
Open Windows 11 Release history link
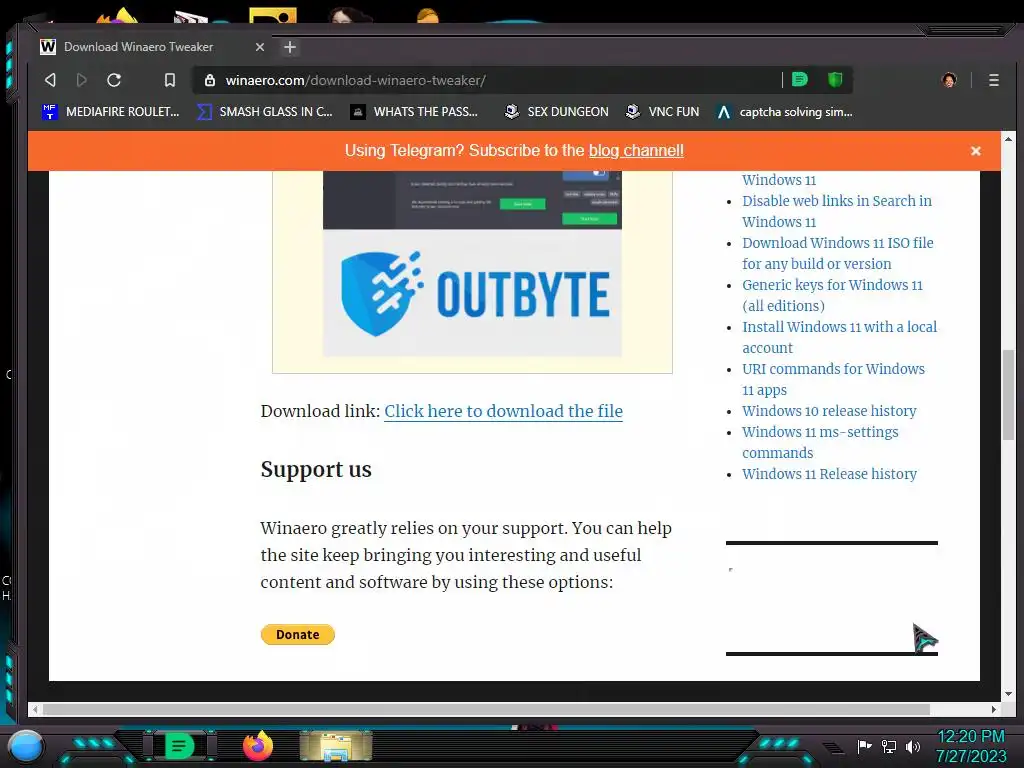coord(829,473)
